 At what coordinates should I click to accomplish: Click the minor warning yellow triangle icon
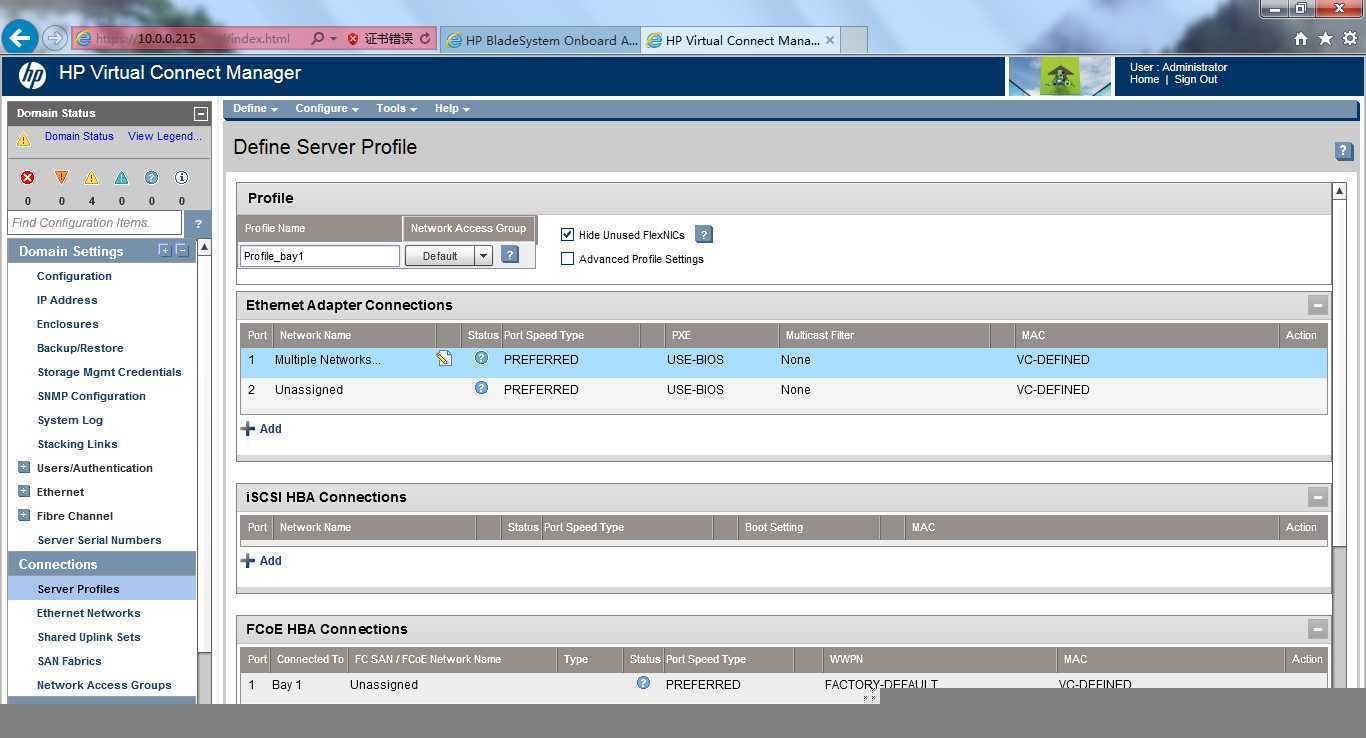pyautogui.click(x=91, y=178)
